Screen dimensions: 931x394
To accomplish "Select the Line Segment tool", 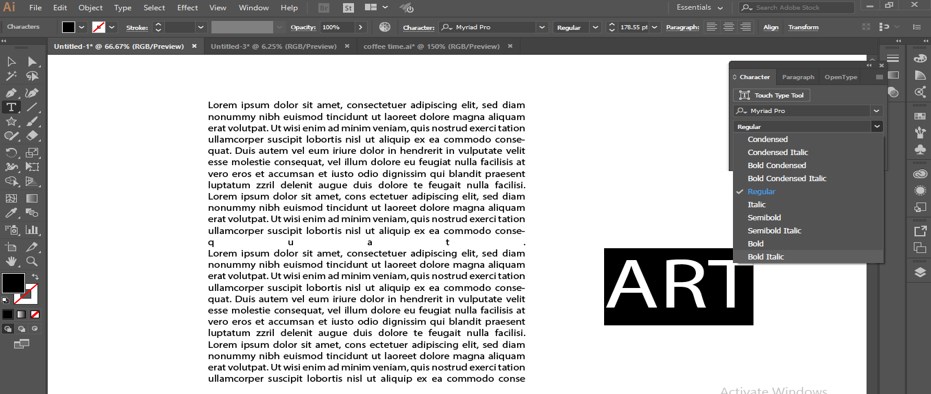I will click(x=32, y=107).
